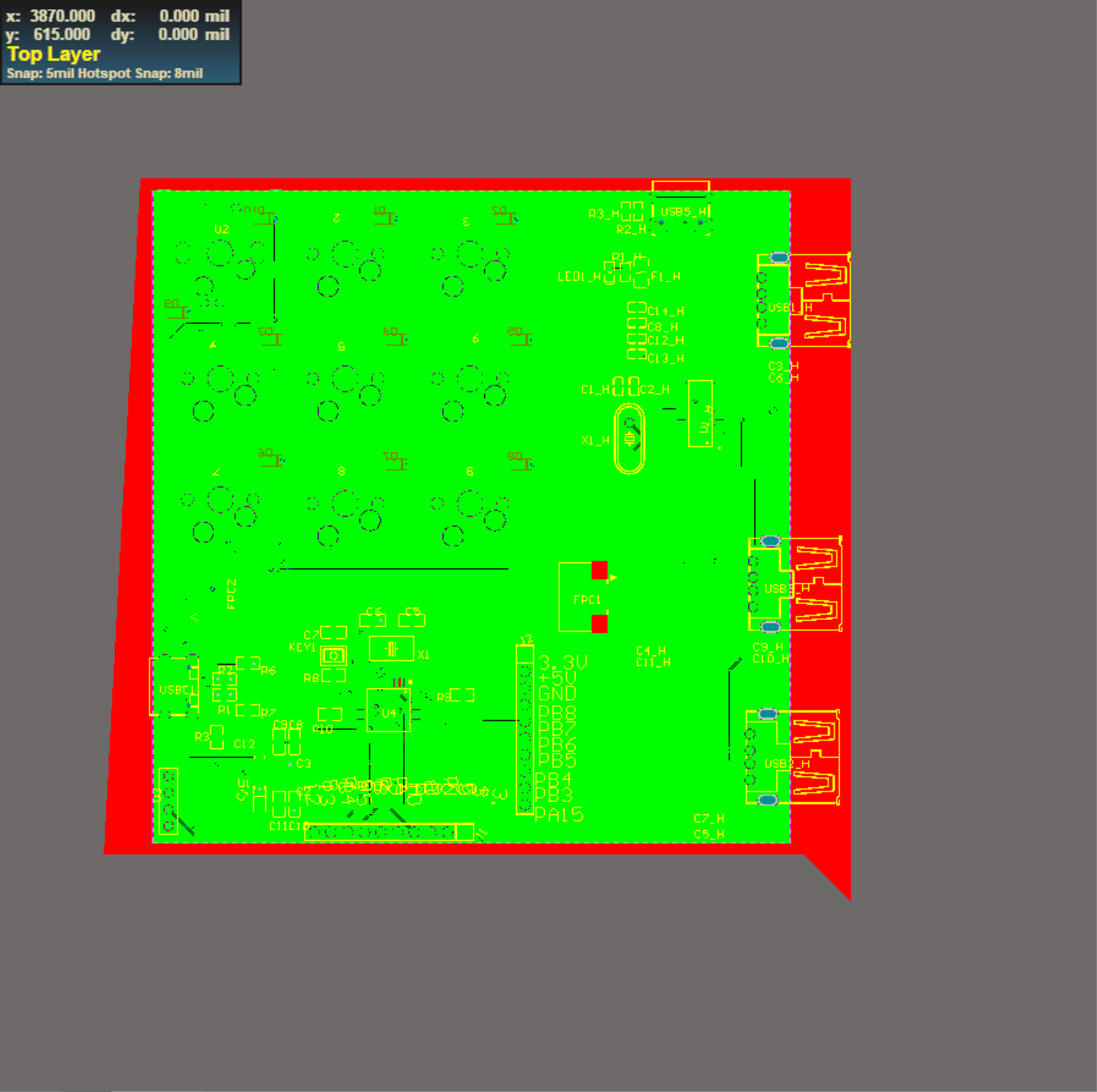Click the 3.3V silkscreen pin label
Image resolution: width=1097 pixels, height=1092 pixels.
coord(563,663)
